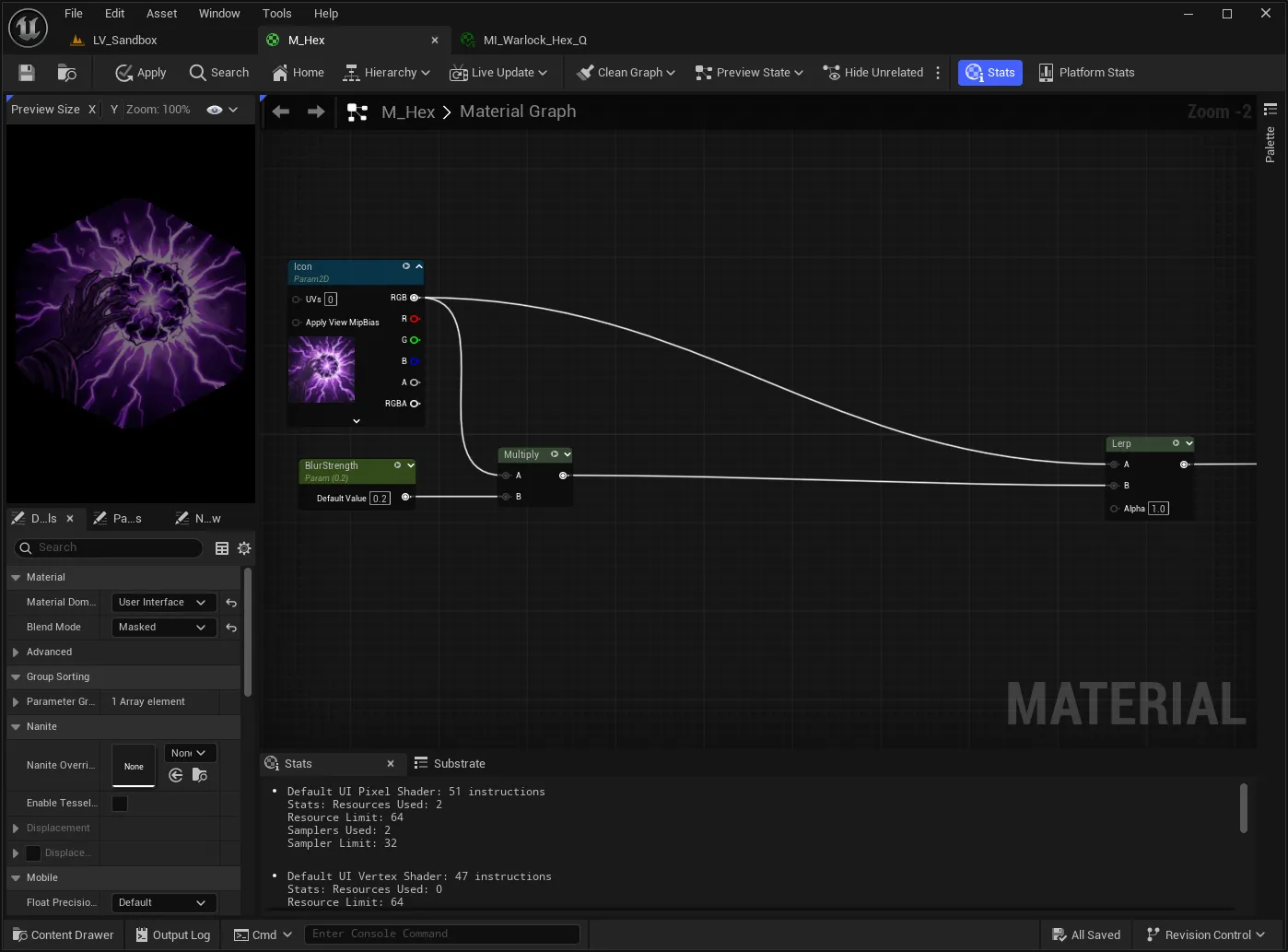This screenshot has width=1288, height=952.
Task: Open the Palette side panel
Action: (x=1270, y=145)
